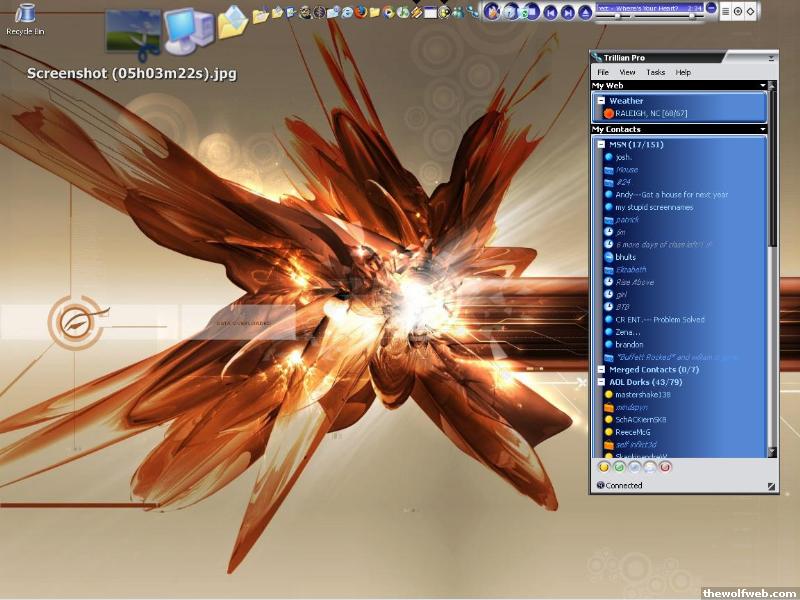The height and width of the screenshot is (600, 800).
Task: Click the yellow AIM status orb
Action: [604, 466]
